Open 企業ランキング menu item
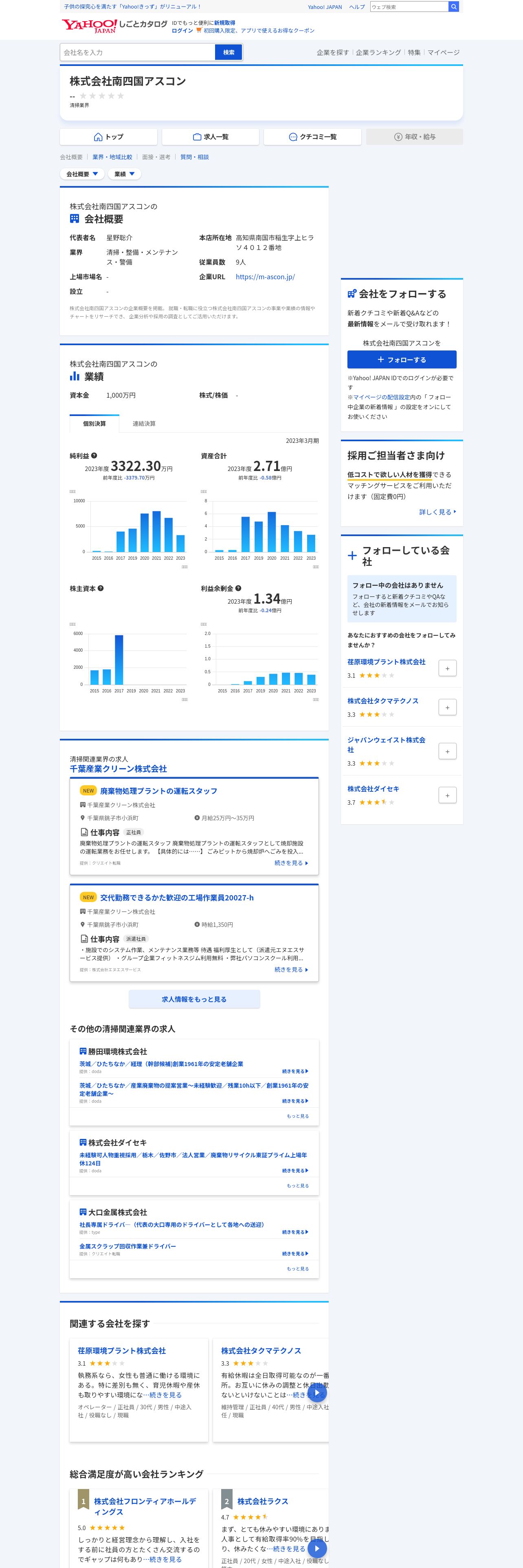The height and width of the screenshot is (1568, 523). 379,53
